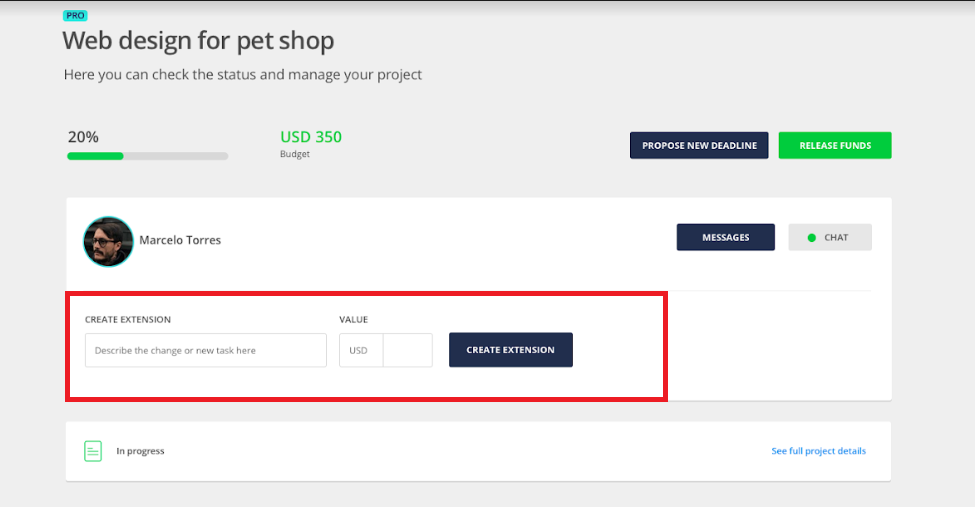Click the In progress document icon

pos(93,451)
